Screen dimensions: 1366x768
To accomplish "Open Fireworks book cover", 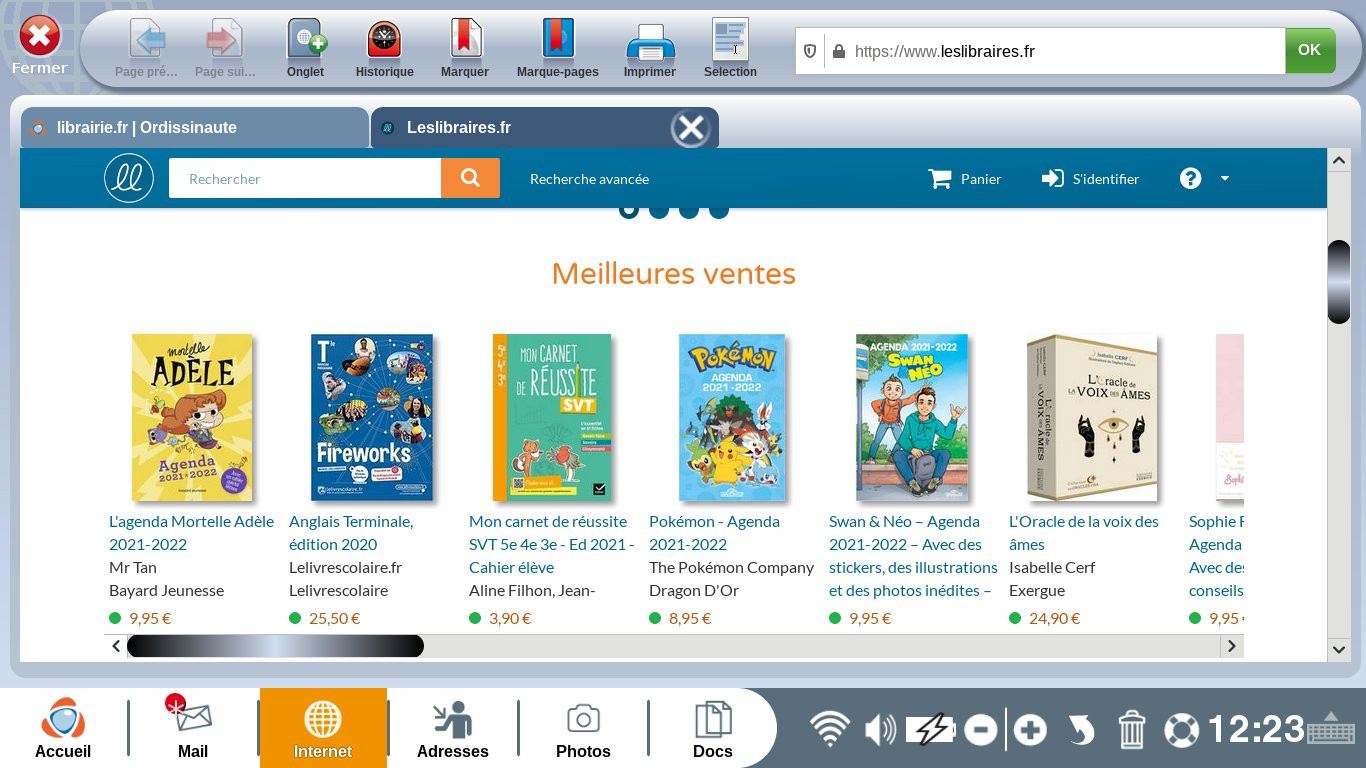I will coord(372,417).
